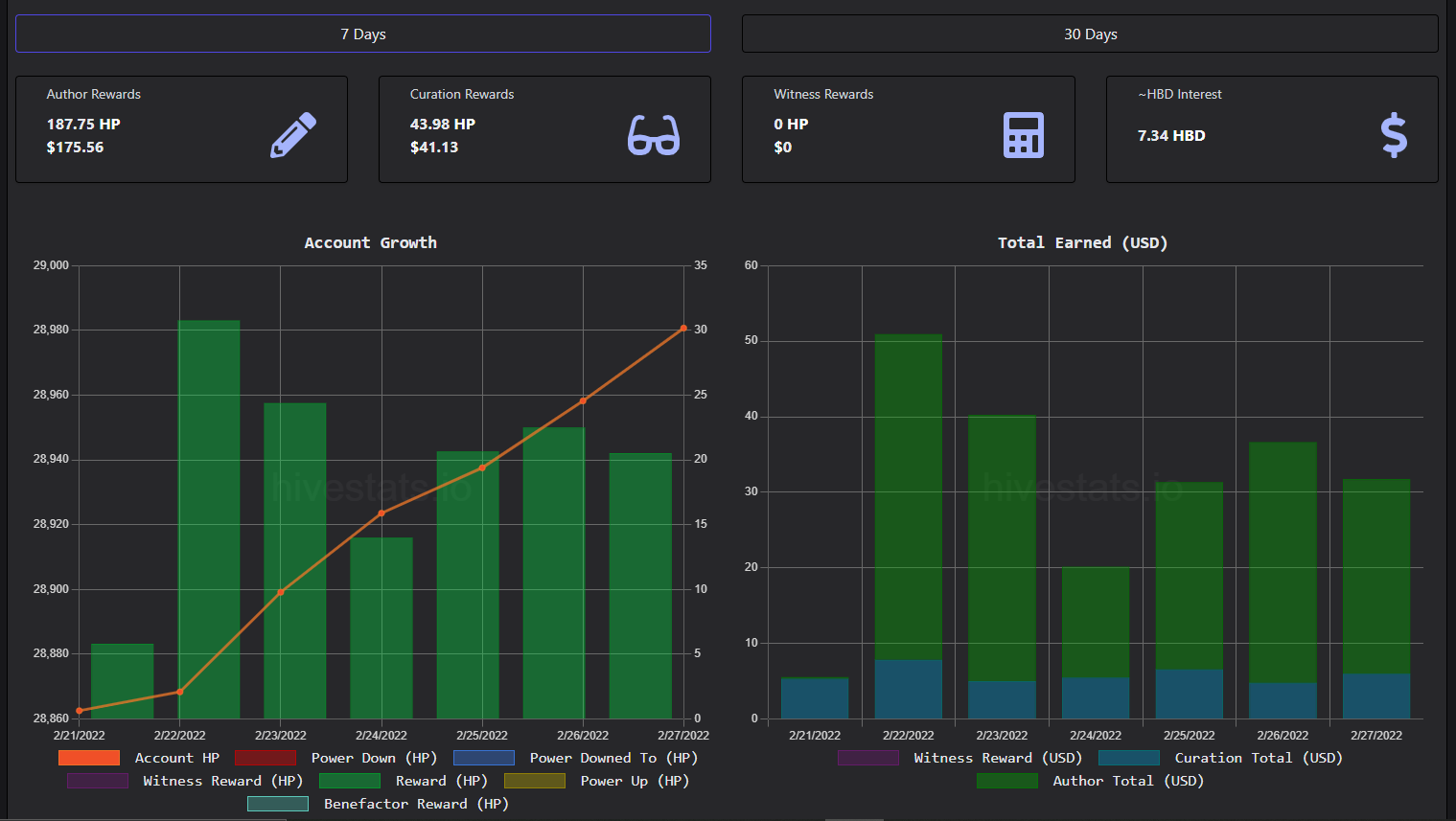The image size is (1456, 821).
Task: Toggle Power Up (HP) legend swatch
Action: tap(535, 781)
